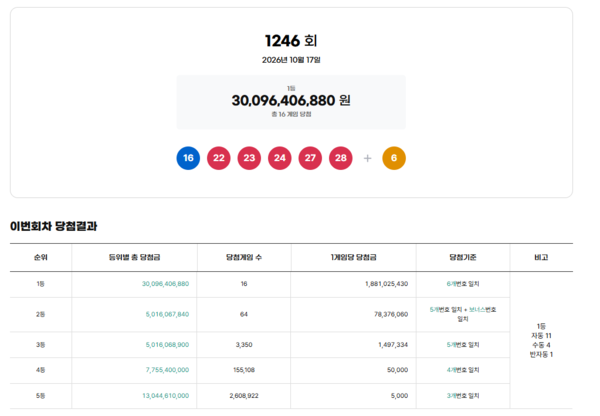The height and width of the screenshot is (416, 600).
Task: Select the red lottery ball numbered 27
Action: click(x=310, y=158)
